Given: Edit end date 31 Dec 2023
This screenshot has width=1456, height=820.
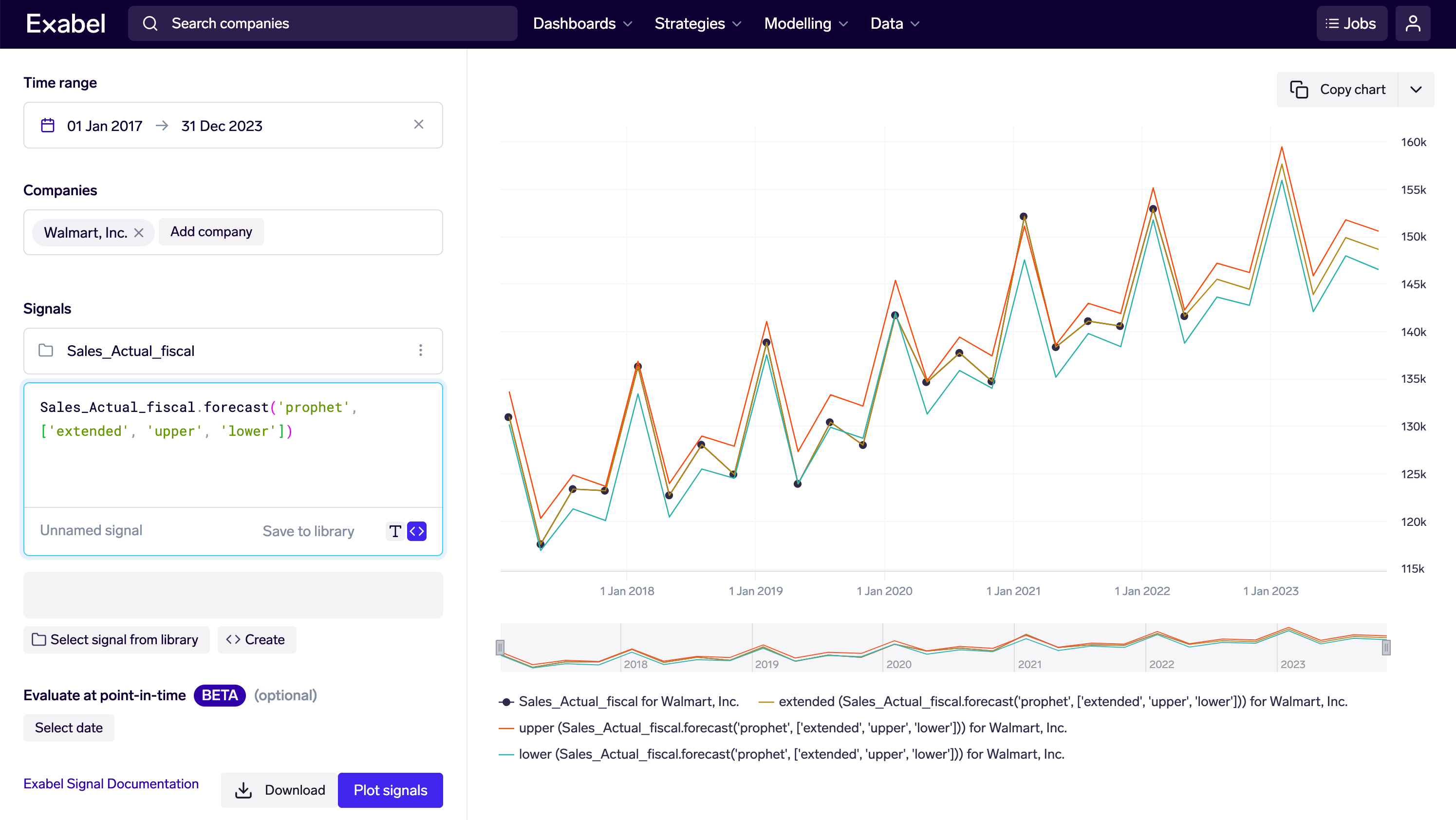Looking at the screenshot, I should [222, 126].
